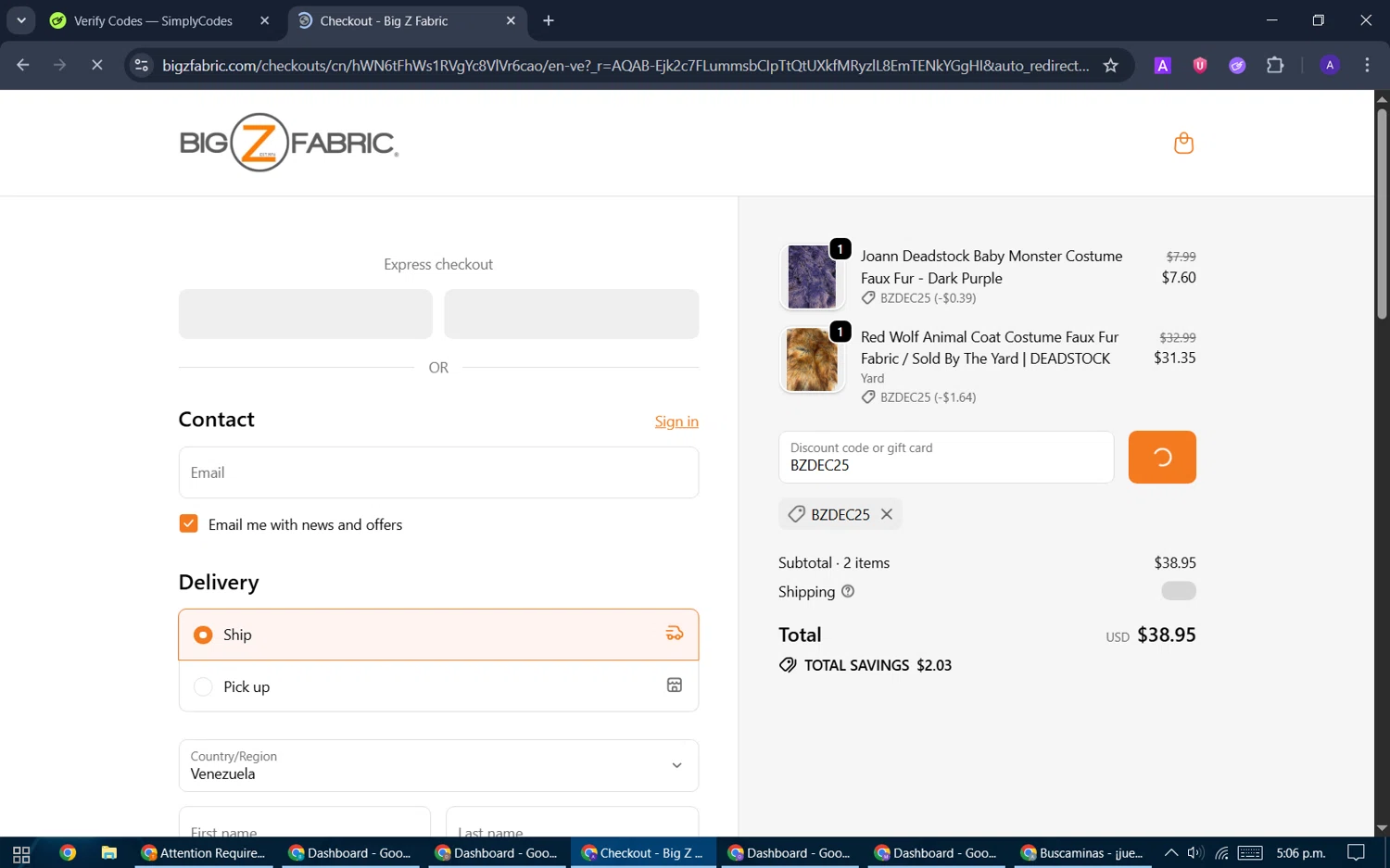
Task: Open the network Wi-Fi tray icon
Action: pyautogui.click(x=1222, y=853)
